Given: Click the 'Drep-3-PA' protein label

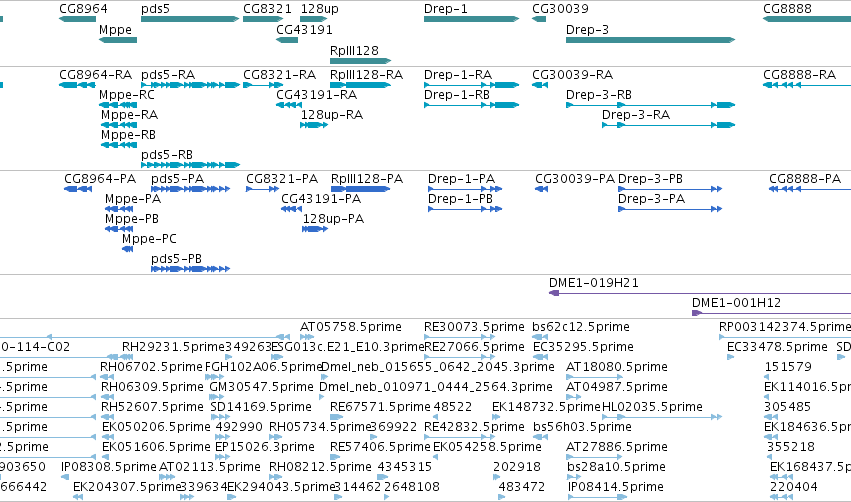Looking at the screenshot, I should (651, 199).
